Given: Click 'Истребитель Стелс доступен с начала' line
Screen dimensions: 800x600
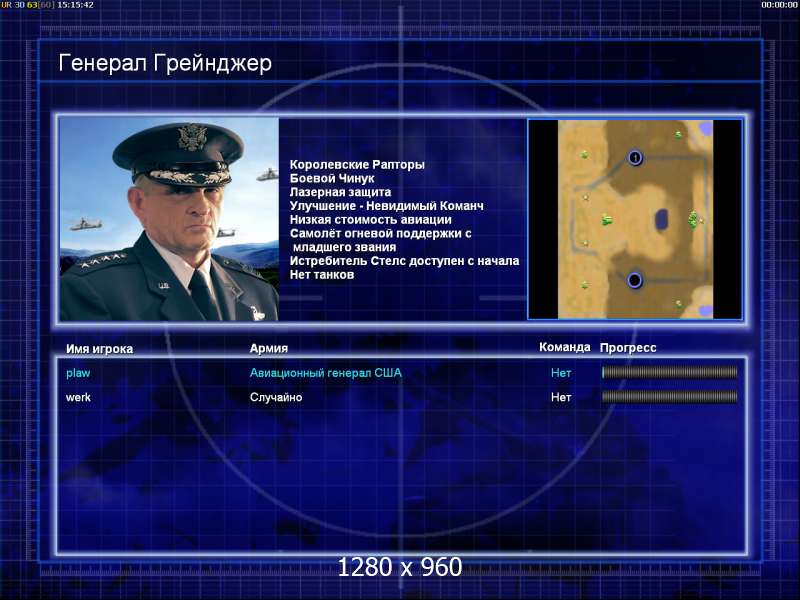Looking at the screenshot, I should pyautogui.click(x=404, y=261).
